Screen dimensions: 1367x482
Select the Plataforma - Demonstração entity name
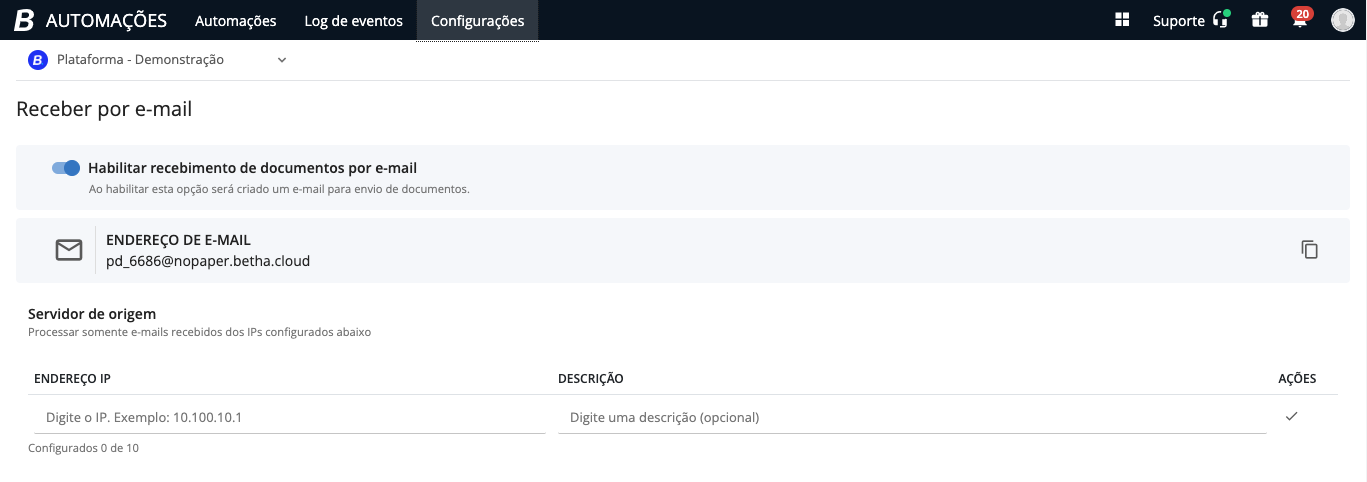140,60
